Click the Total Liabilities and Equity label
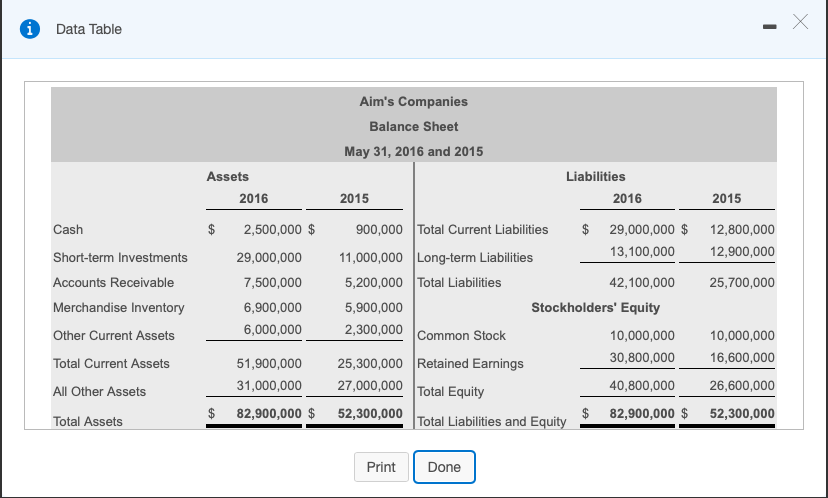This screenshot has width=828, height=498. tap(492, 421)
